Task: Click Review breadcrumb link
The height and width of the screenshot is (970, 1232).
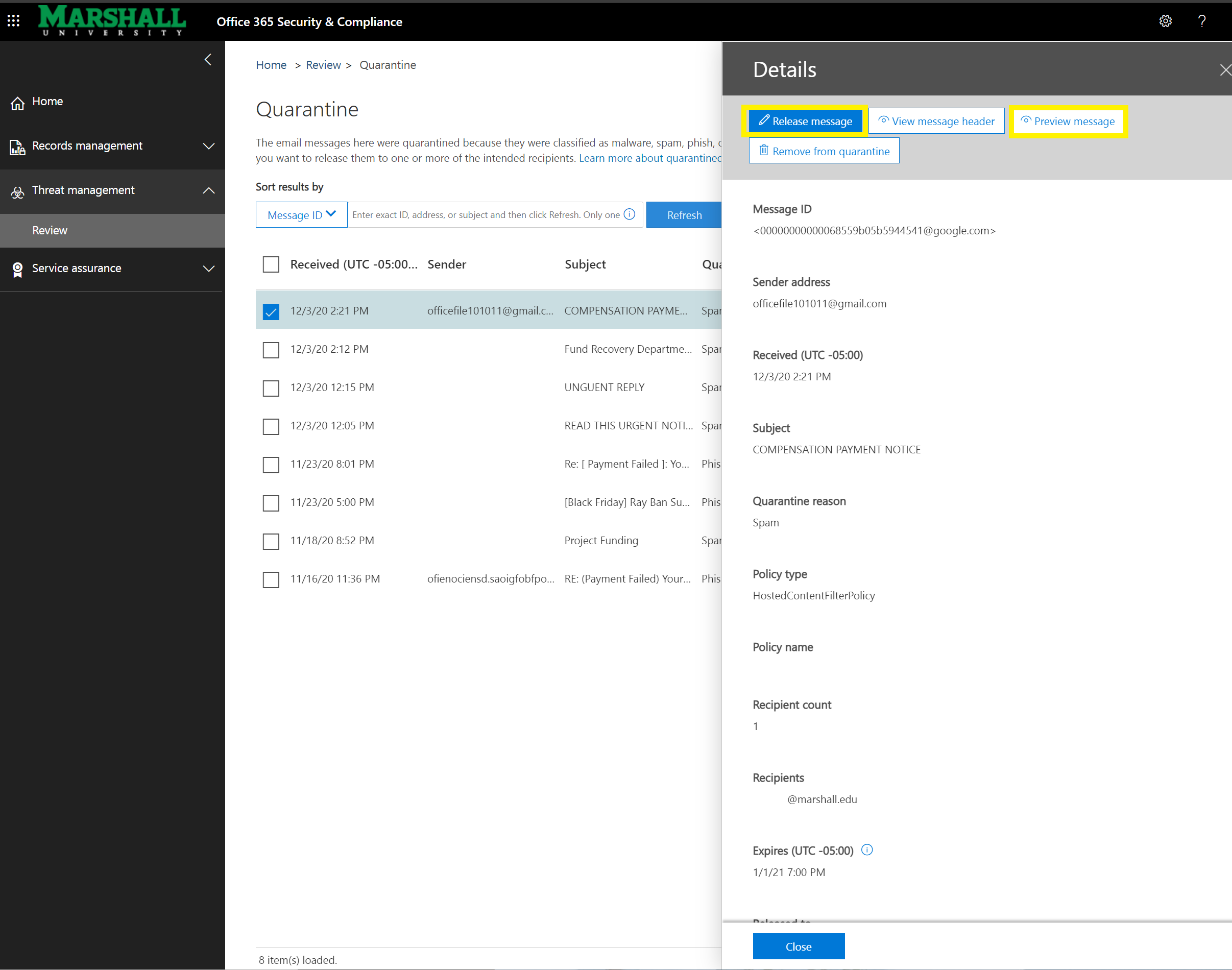Action: pos(323,65)
